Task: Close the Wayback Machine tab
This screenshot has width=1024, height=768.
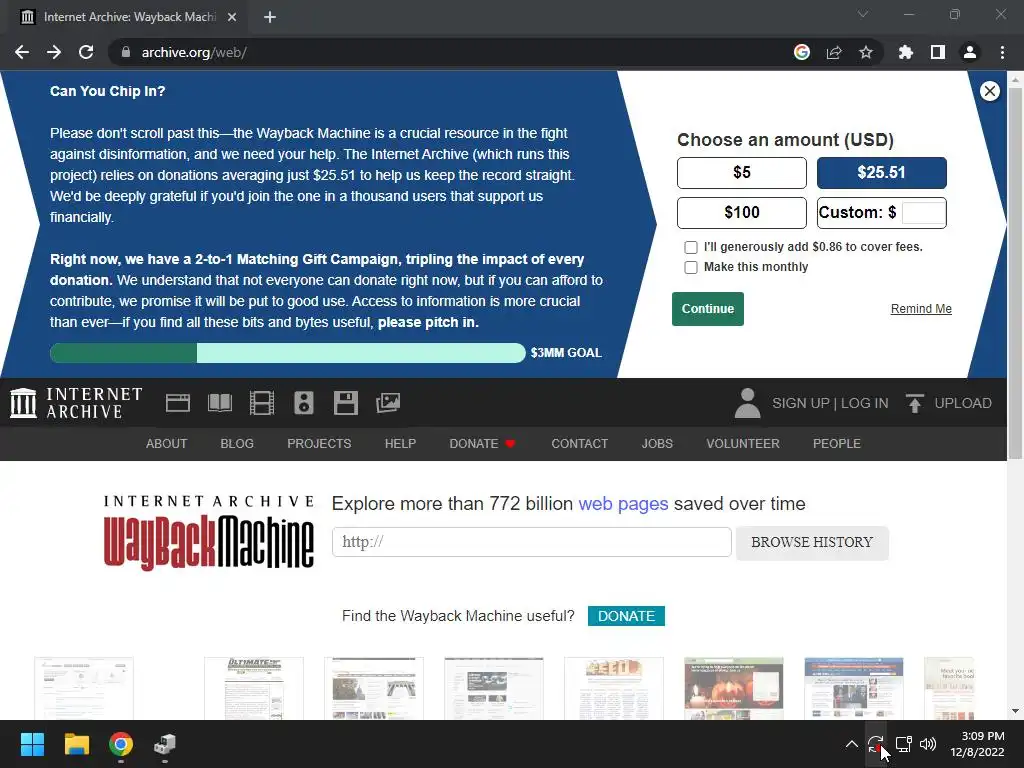Action: (x=232, y=17)
